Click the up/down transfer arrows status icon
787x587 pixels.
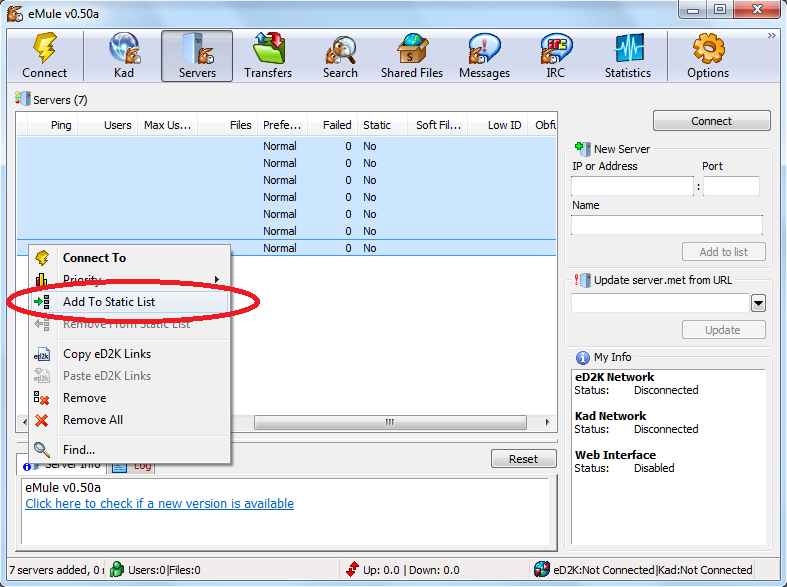pyautogui.click(x=352, y=569)
